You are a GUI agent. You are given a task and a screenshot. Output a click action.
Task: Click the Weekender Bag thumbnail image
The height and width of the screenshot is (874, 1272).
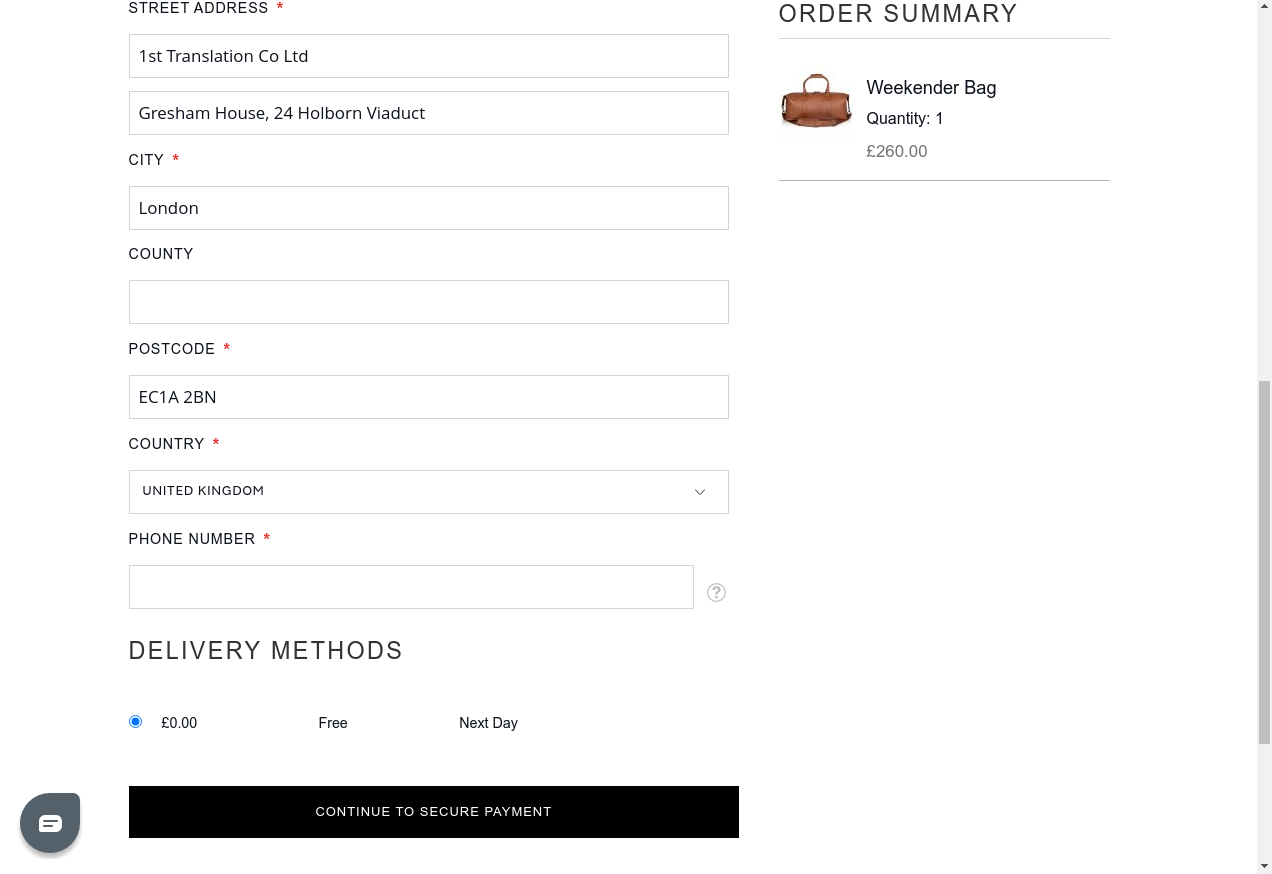click(816, 101)
